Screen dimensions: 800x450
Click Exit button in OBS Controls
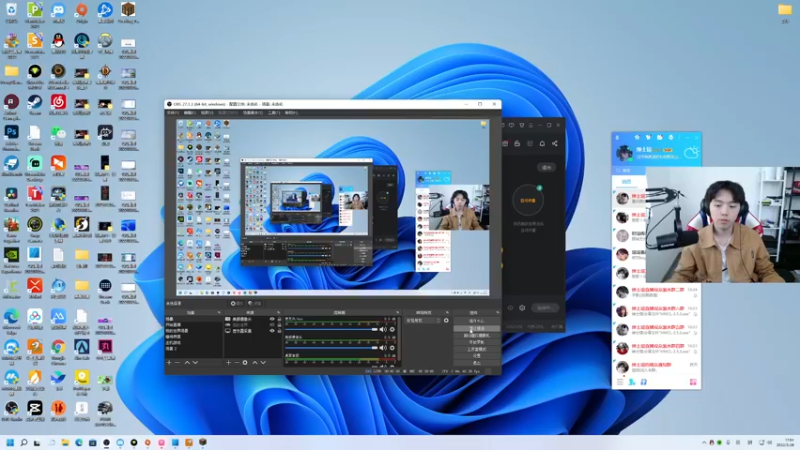pyautogui.click(x=477, y=363)
